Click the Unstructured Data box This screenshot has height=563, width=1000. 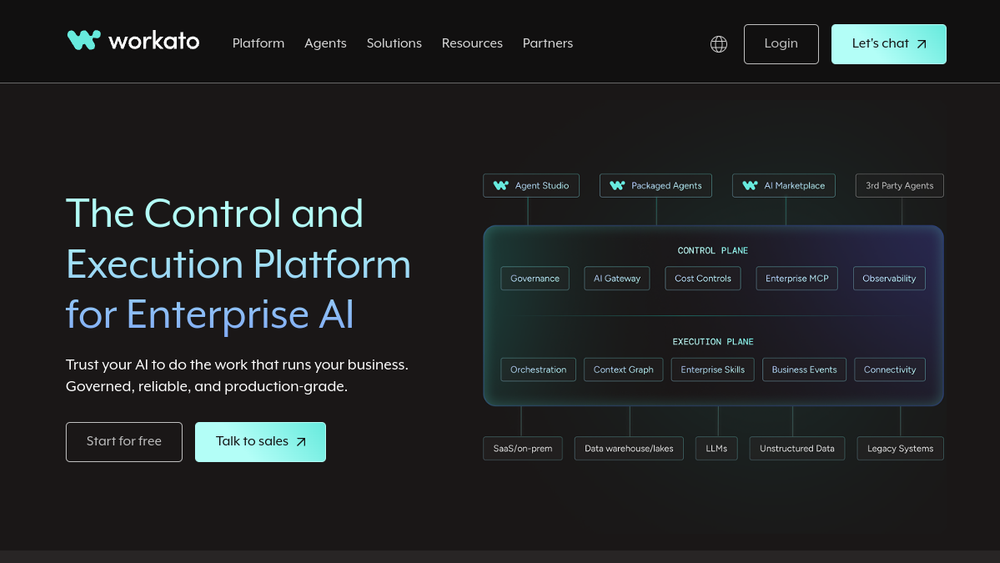click(x=797, y=448)
